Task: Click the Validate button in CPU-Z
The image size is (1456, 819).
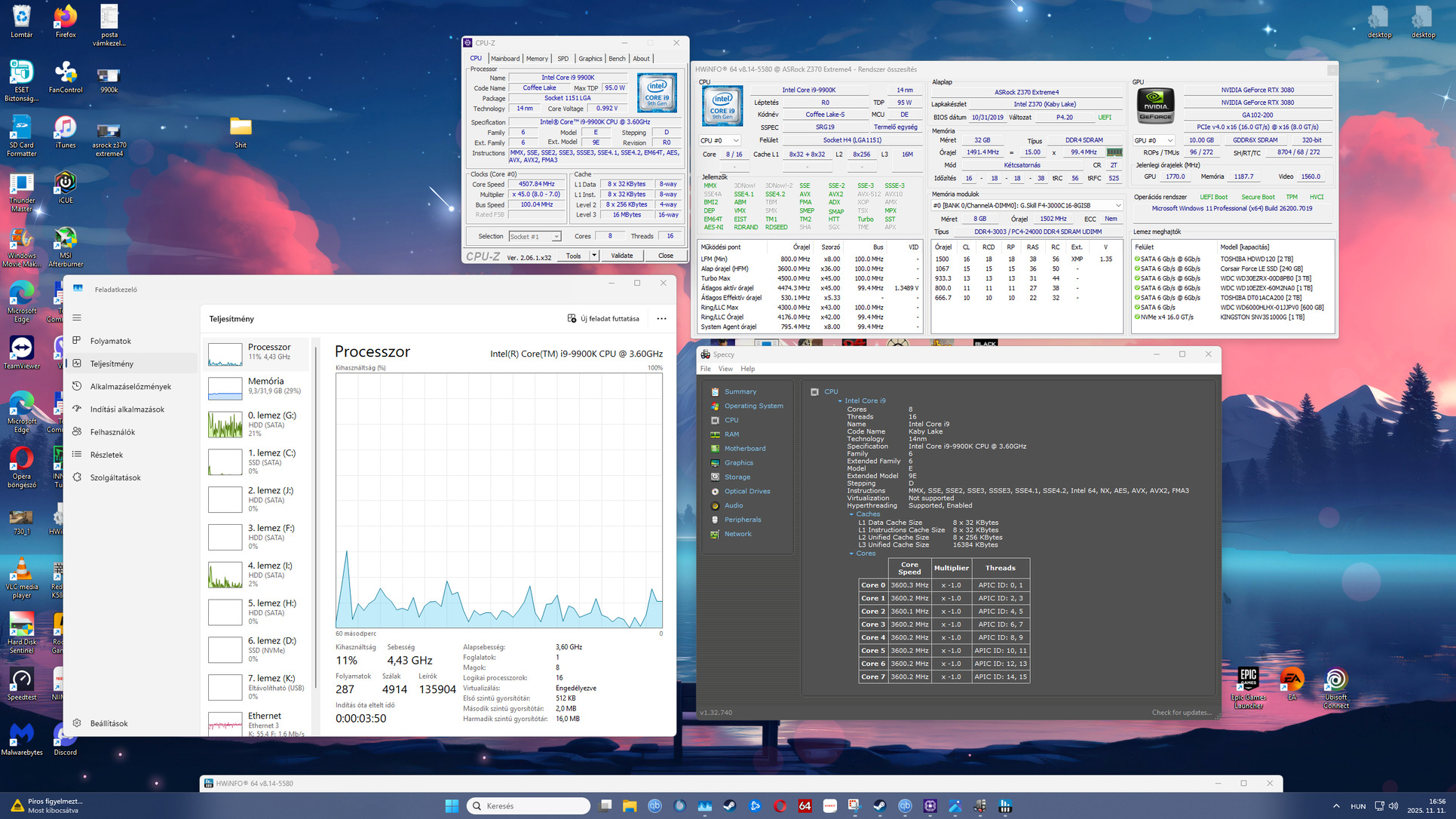Action: click(x=621, y=256)
